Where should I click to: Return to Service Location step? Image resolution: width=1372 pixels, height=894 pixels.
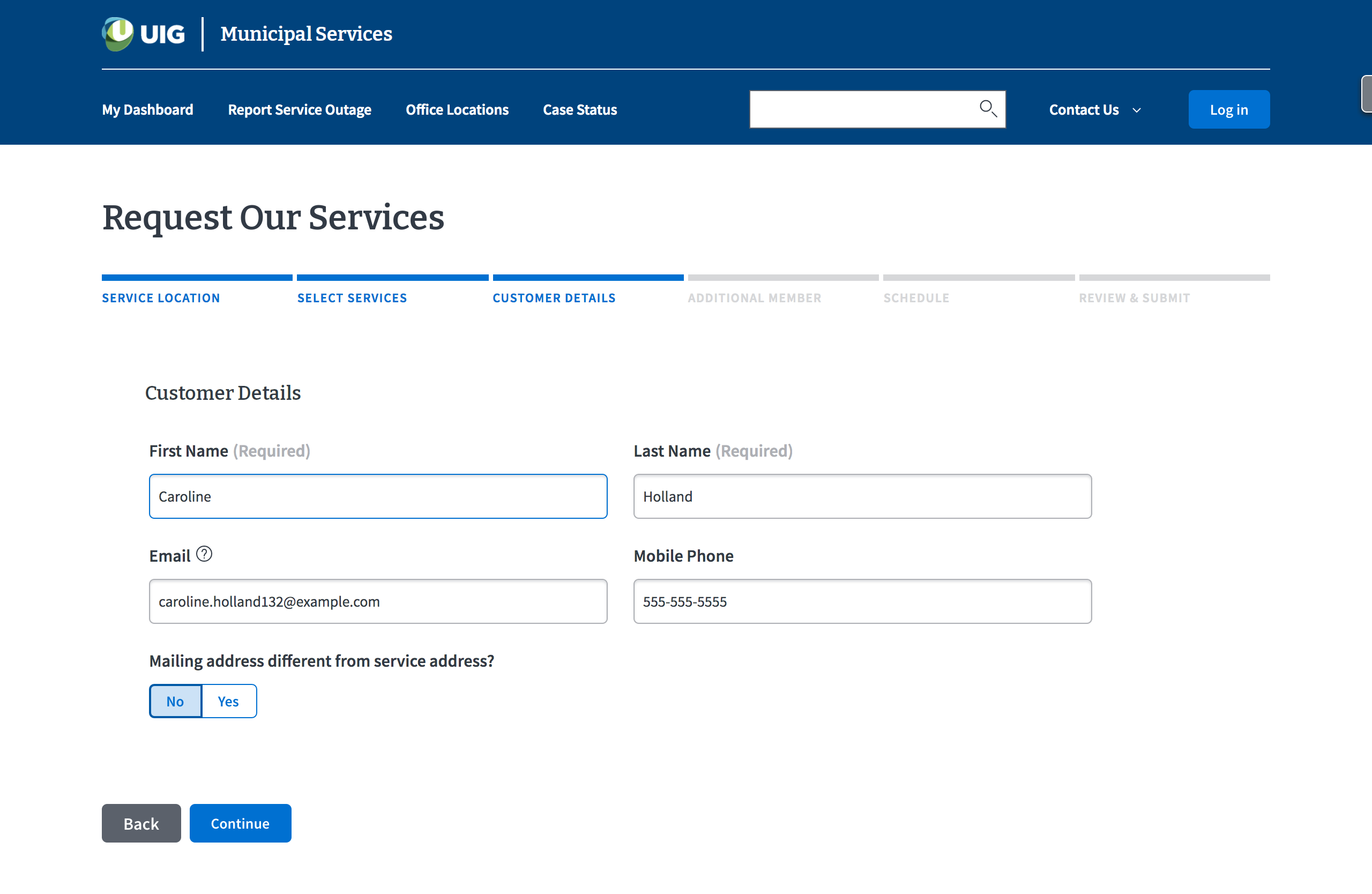(x=161, y=297)
